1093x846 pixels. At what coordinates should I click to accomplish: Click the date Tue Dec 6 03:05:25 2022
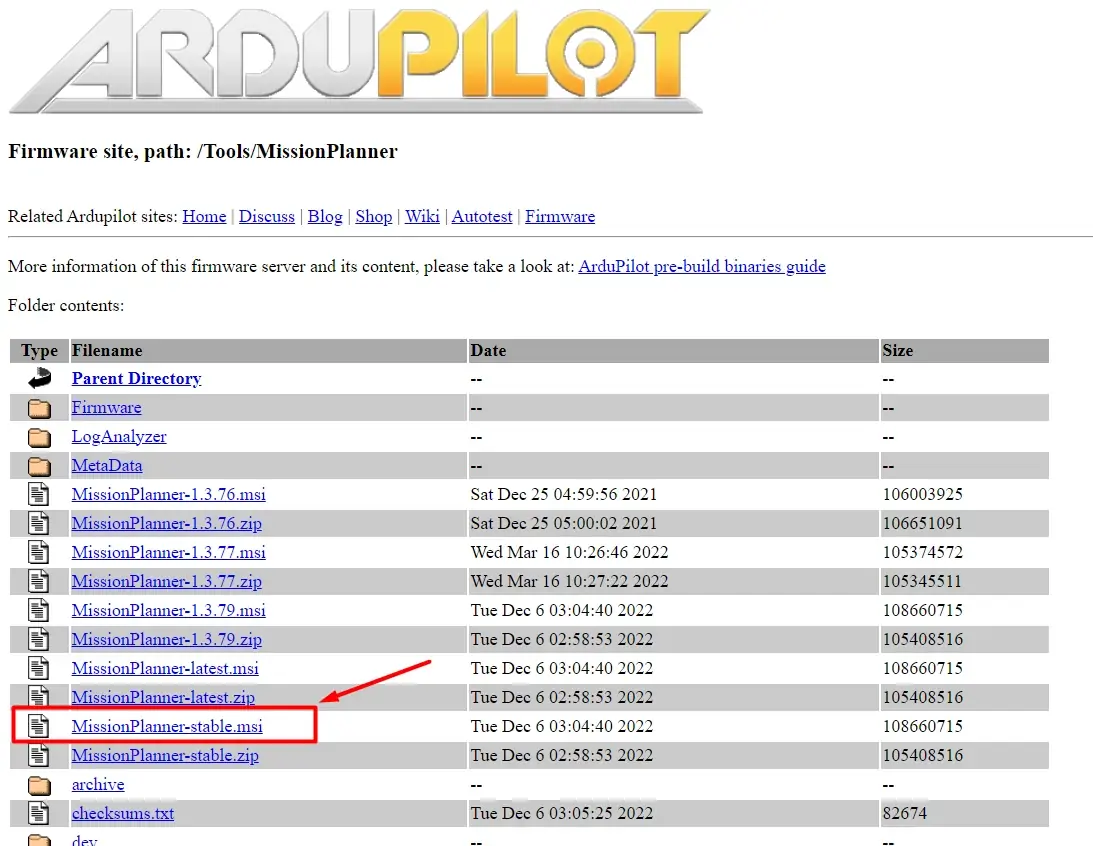click(x=562, y=813)
